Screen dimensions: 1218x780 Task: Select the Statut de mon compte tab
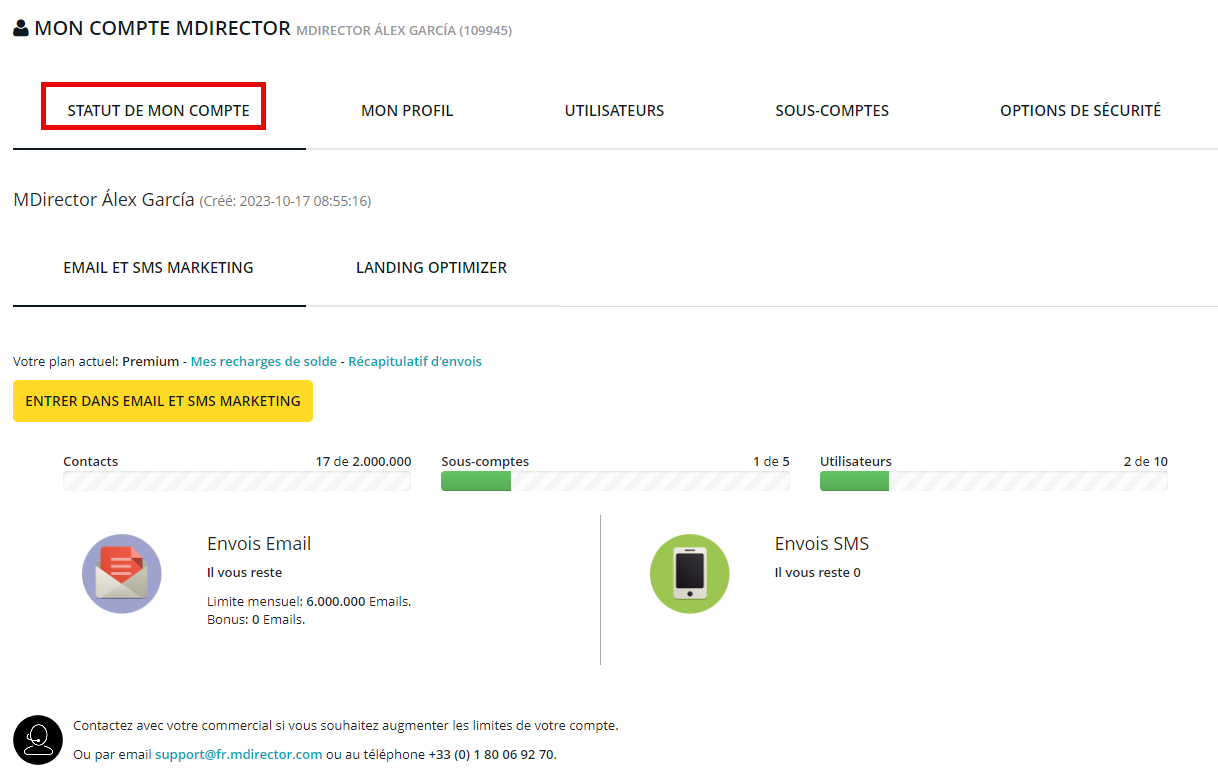click(158, 111)
